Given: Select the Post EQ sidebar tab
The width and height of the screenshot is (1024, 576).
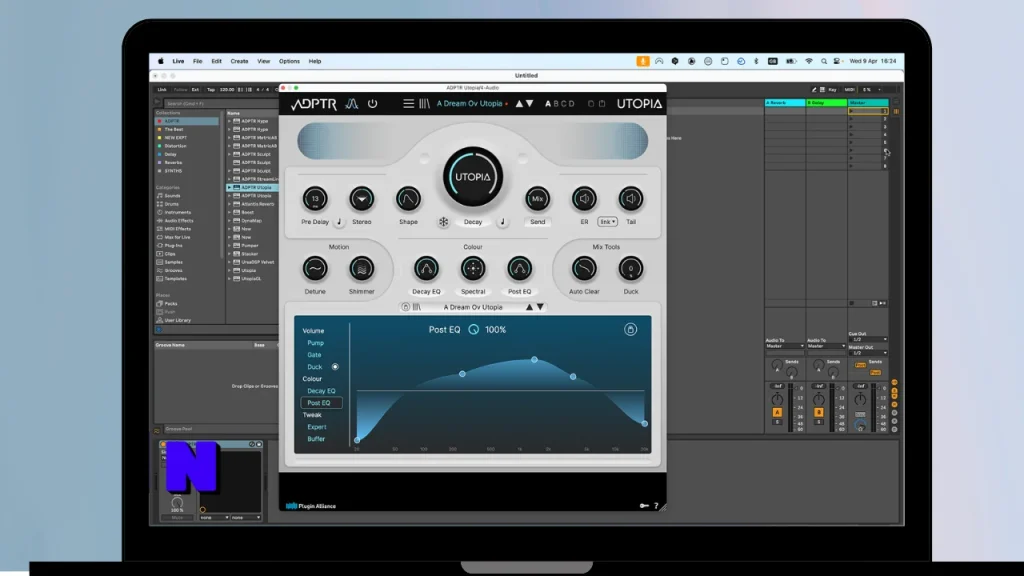Looking at the screenshot, I should (320, 403).
